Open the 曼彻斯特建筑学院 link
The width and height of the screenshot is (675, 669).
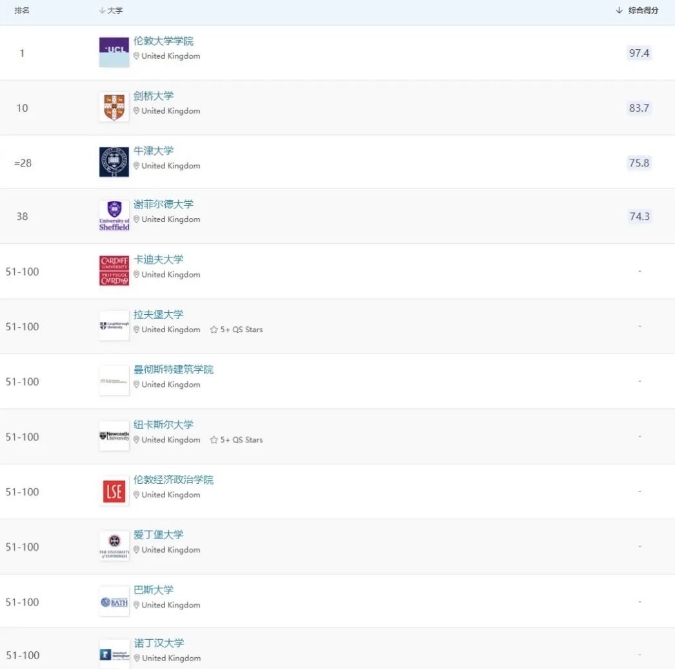coord(173,369)
